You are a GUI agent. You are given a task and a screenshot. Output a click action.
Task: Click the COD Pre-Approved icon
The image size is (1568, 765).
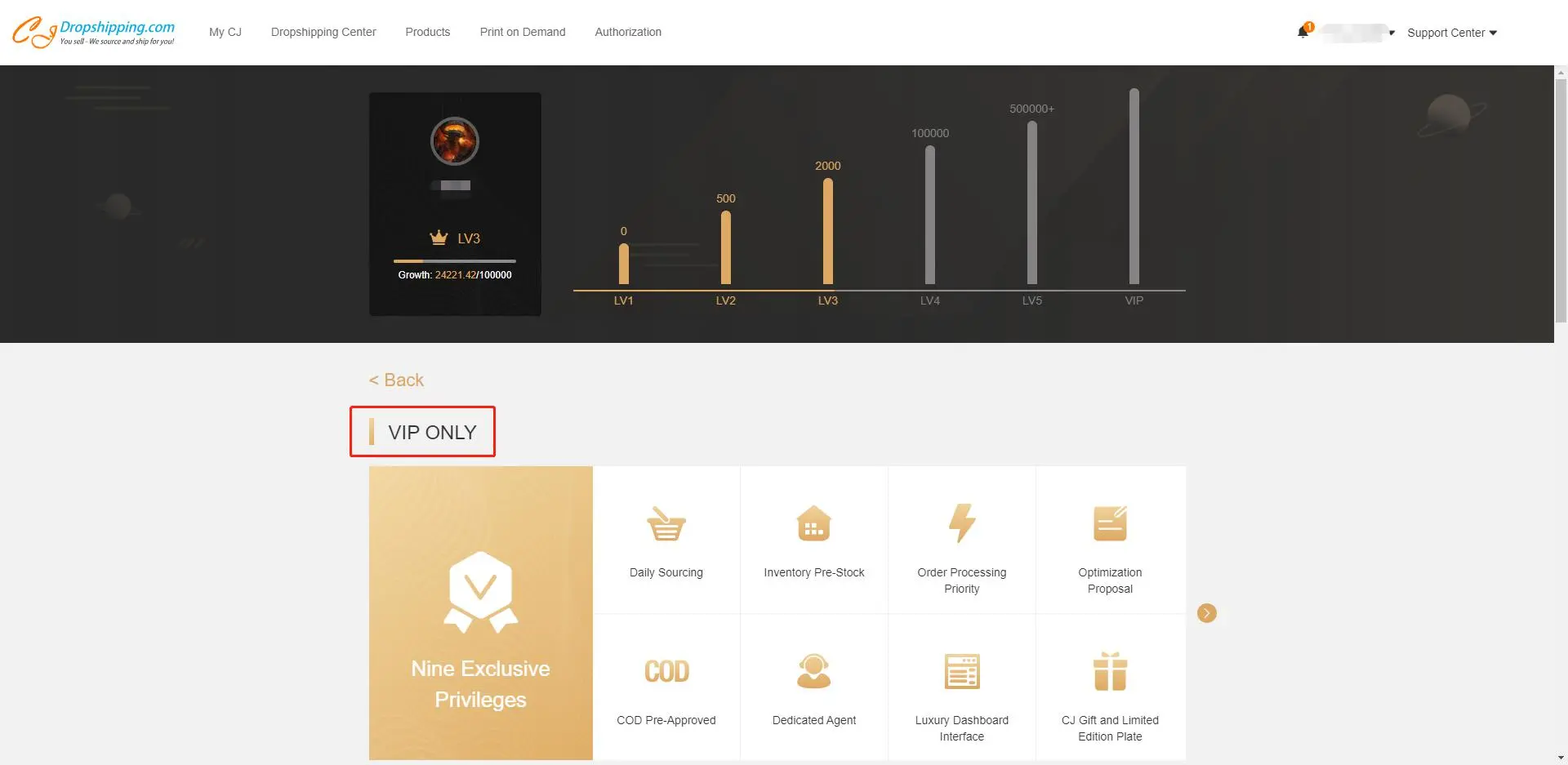[666, 672]
